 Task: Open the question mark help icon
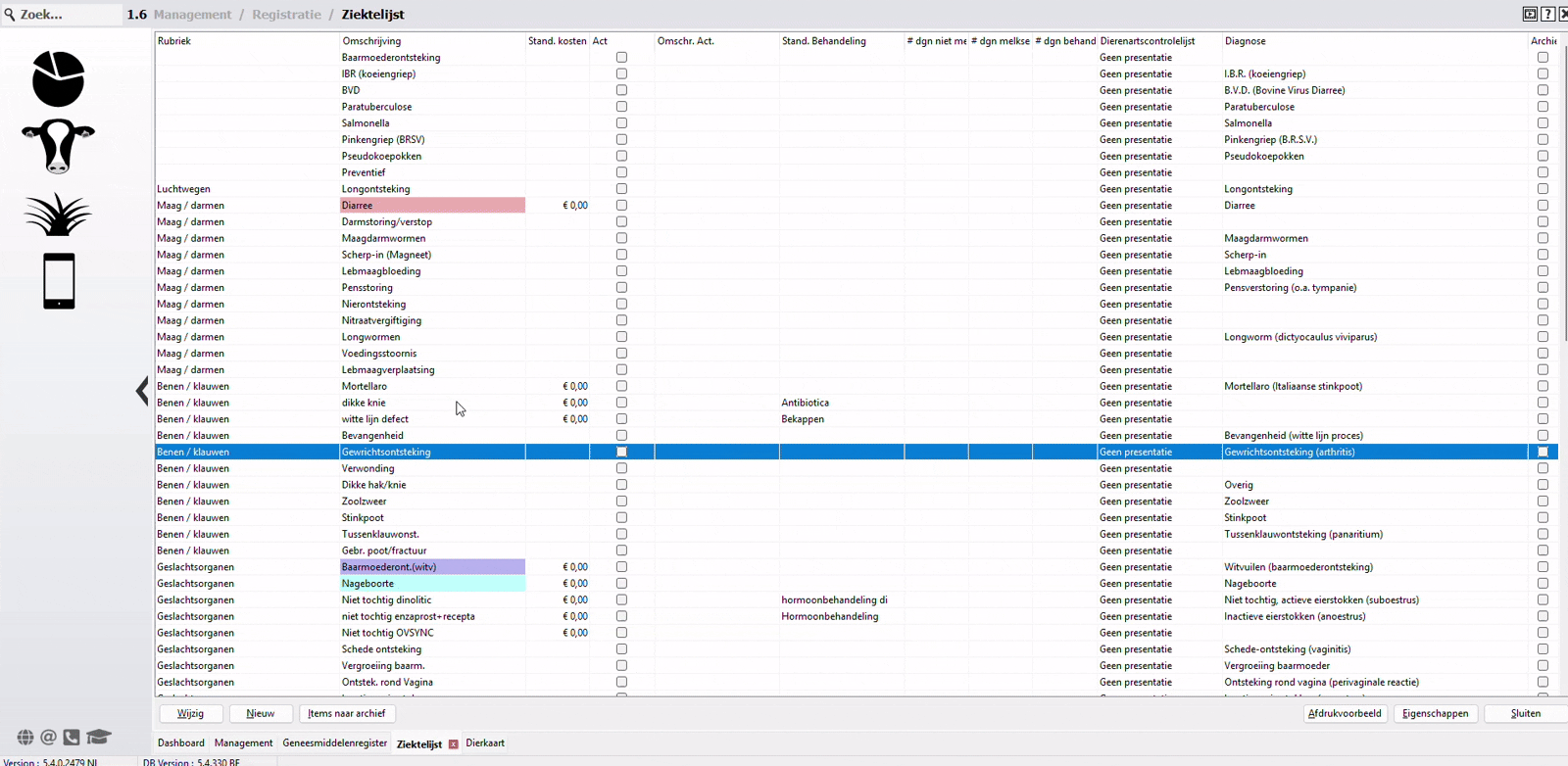tap(1547, 14)
